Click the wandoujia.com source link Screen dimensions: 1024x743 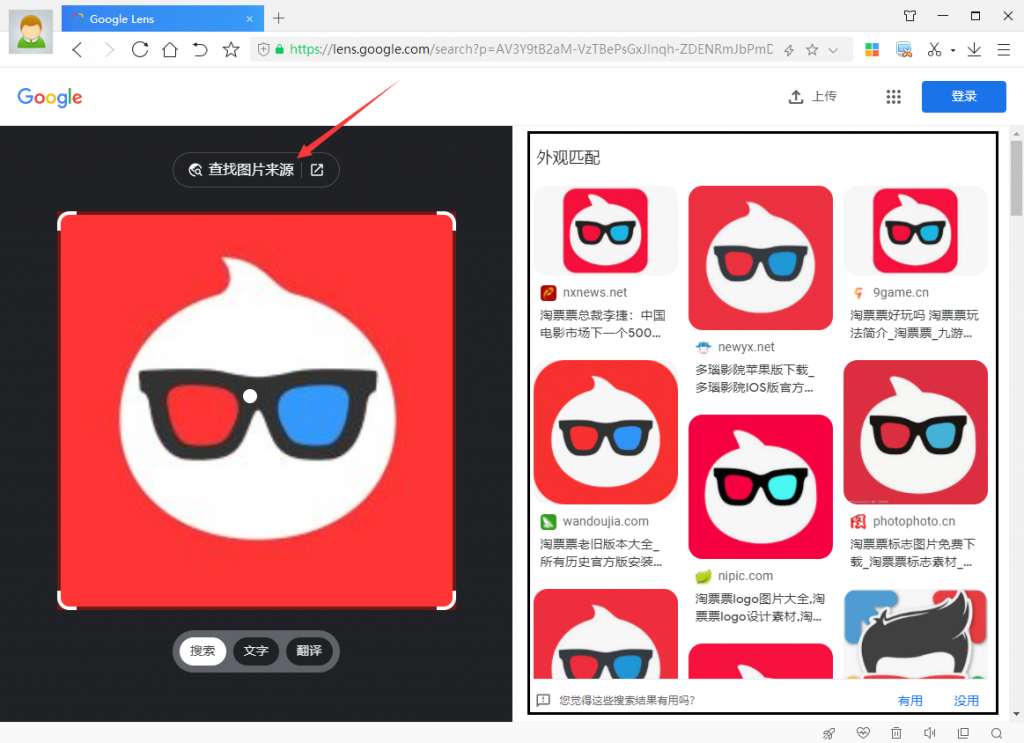(x=605, y=521)
